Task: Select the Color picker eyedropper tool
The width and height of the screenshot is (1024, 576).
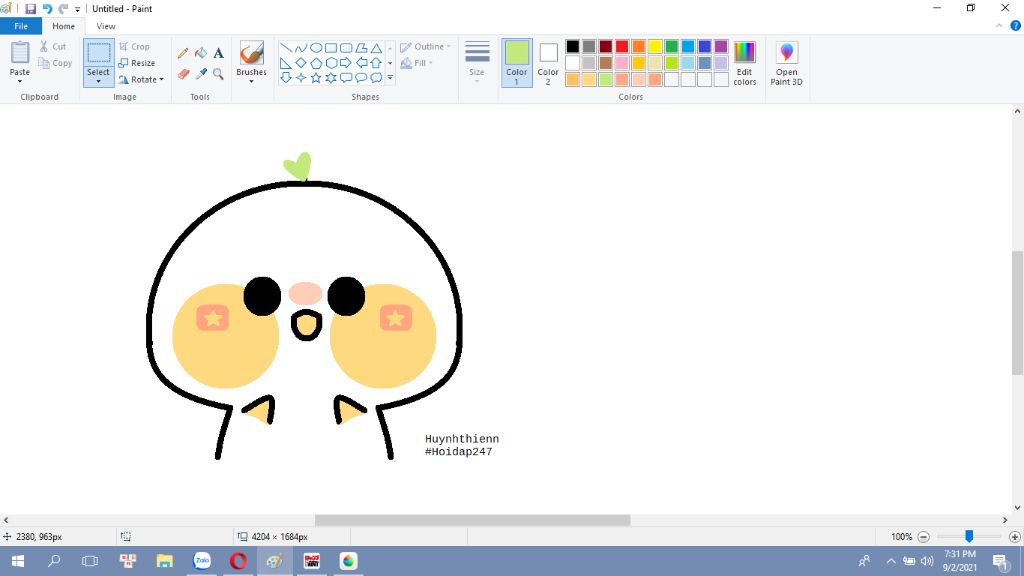Action: point(200,74)
